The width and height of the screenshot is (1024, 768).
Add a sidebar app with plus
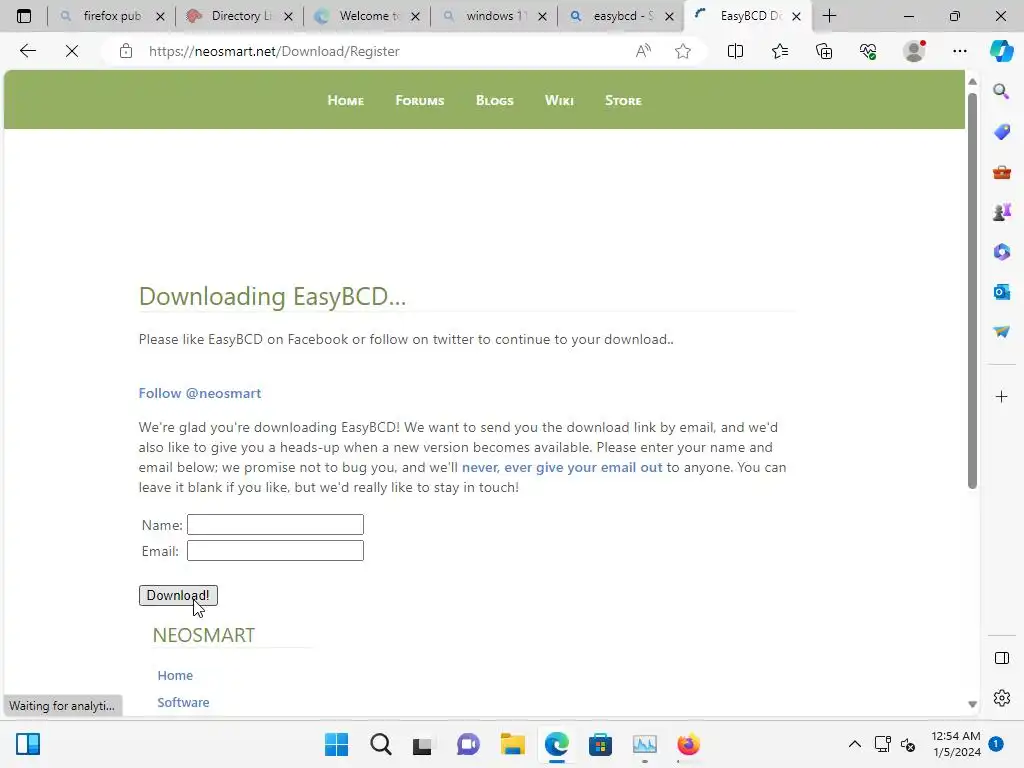pyautogui.click(x=1001, y=396)
